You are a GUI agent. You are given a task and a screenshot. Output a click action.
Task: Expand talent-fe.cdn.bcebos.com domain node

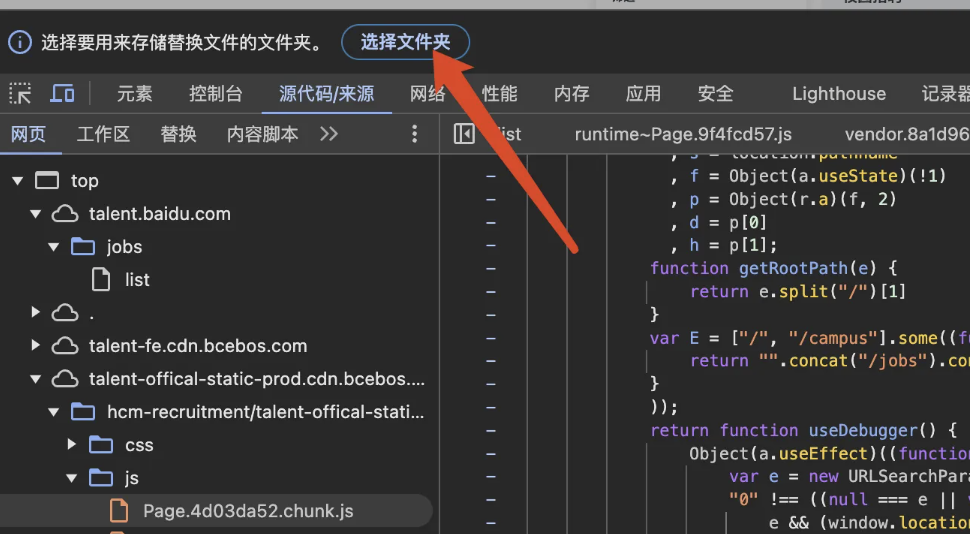click(x=36, y=346)
